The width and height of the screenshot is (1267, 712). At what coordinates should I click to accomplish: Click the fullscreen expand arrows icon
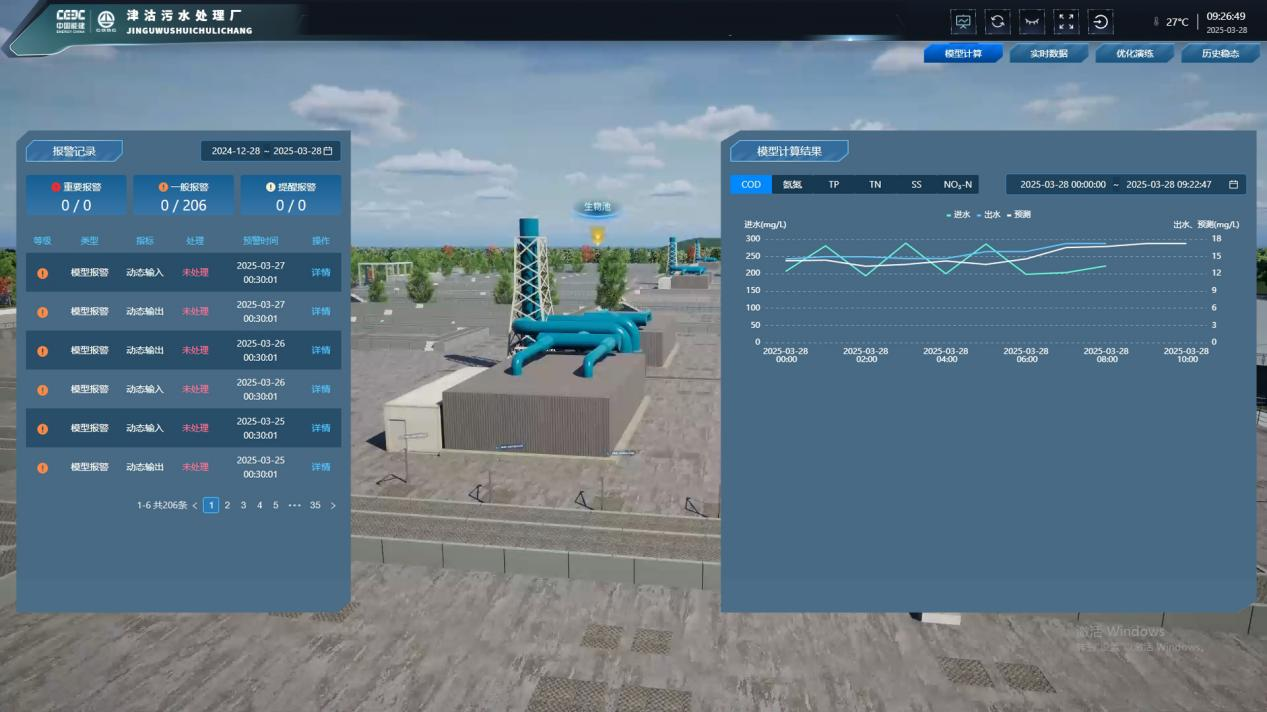[1066, 22]
